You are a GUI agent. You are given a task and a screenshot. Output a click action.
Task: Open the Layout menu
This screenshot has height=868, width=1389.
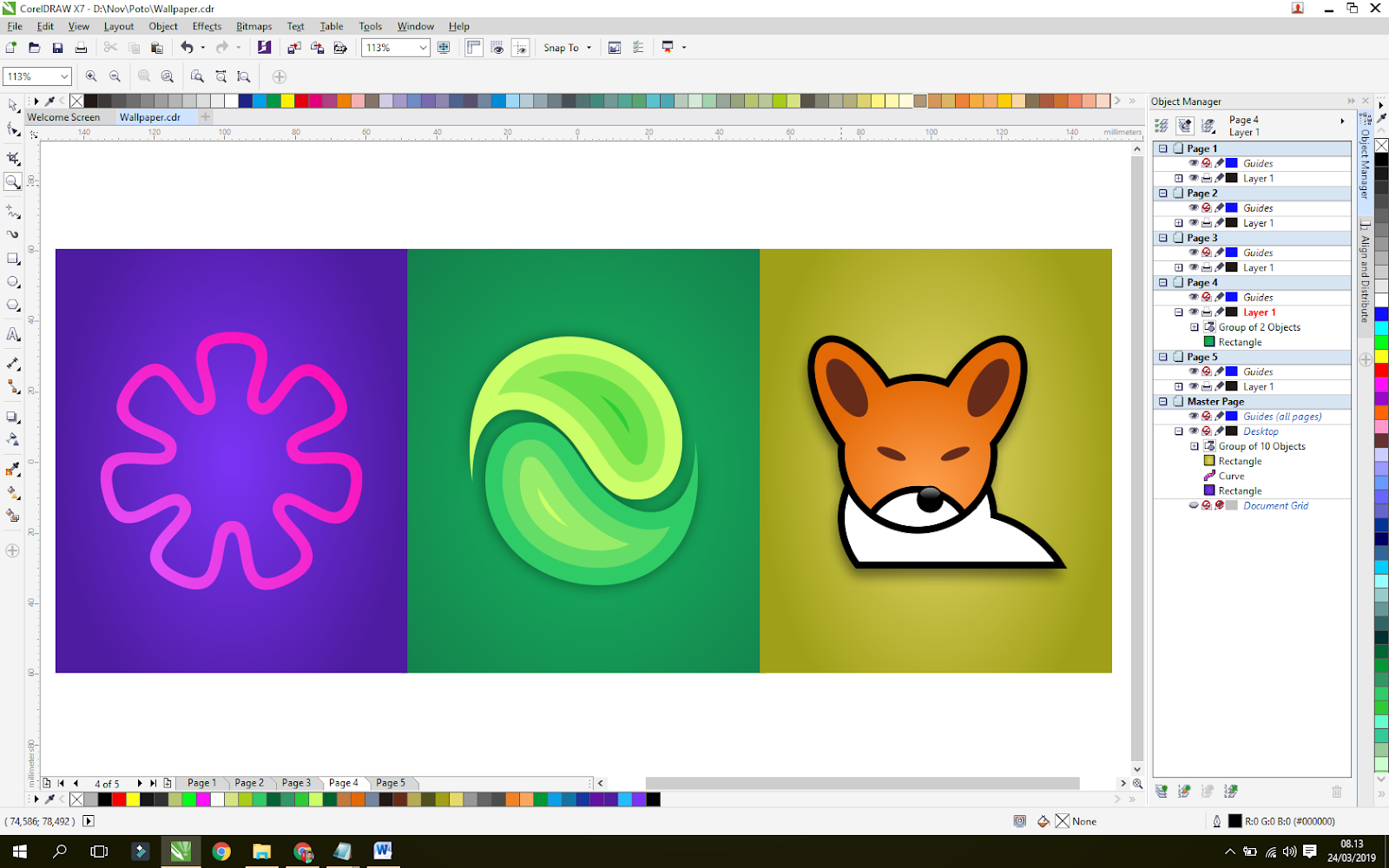click(119, 26)
